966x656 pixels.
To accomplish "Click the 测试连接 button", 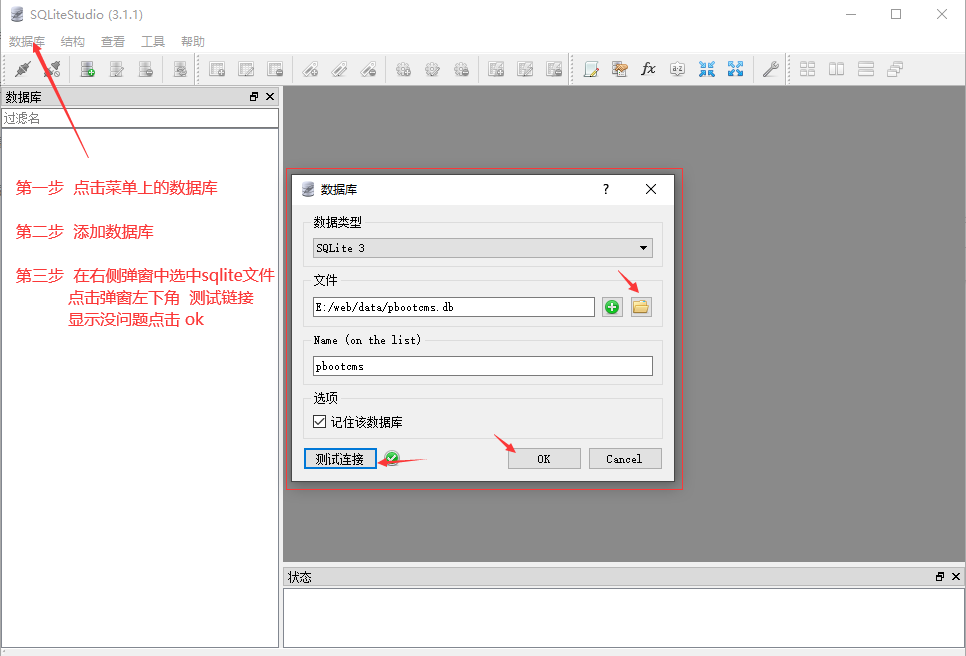I will tap(340, 459).
